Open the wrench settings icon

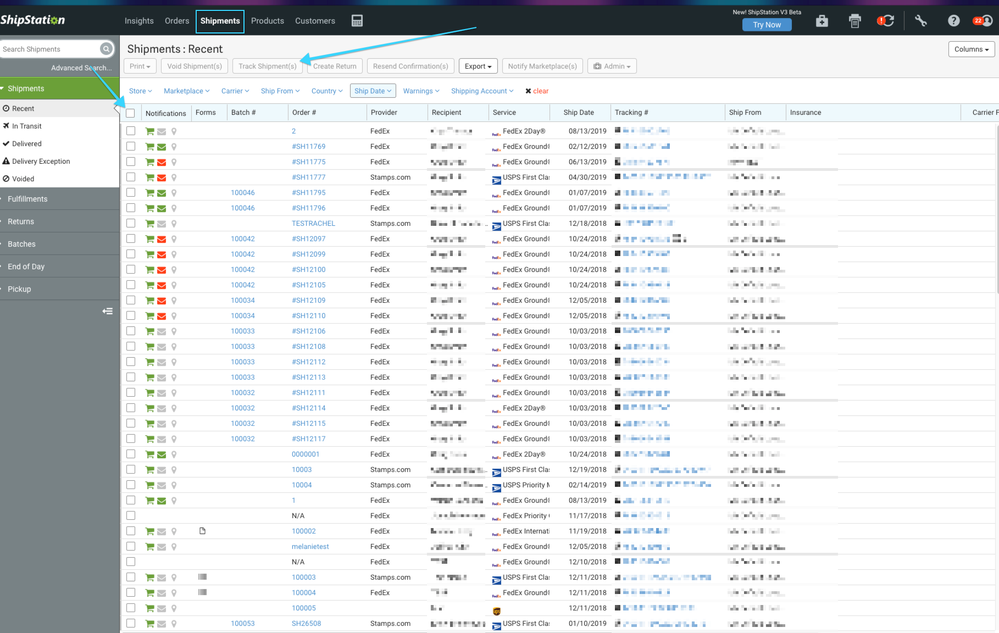[920, 21]
